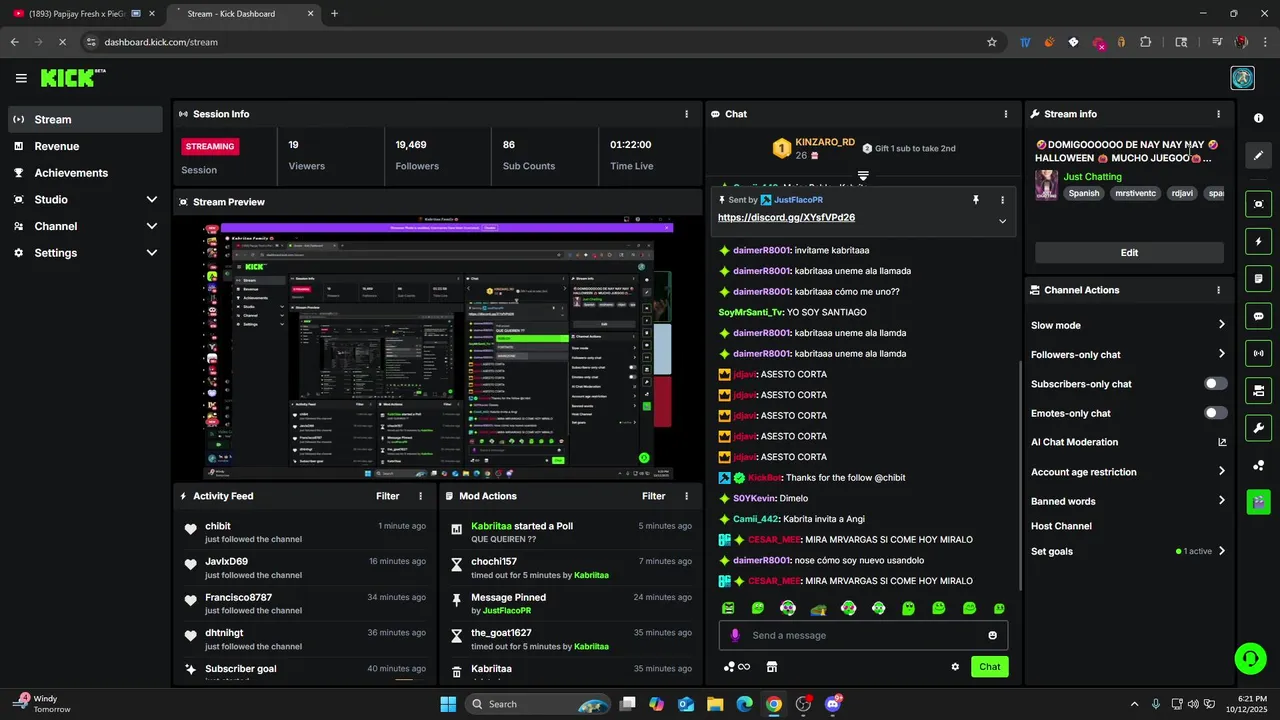Click the Just Chatting category link
This screenshot has width=1280, height=720.
[1092, 177]
